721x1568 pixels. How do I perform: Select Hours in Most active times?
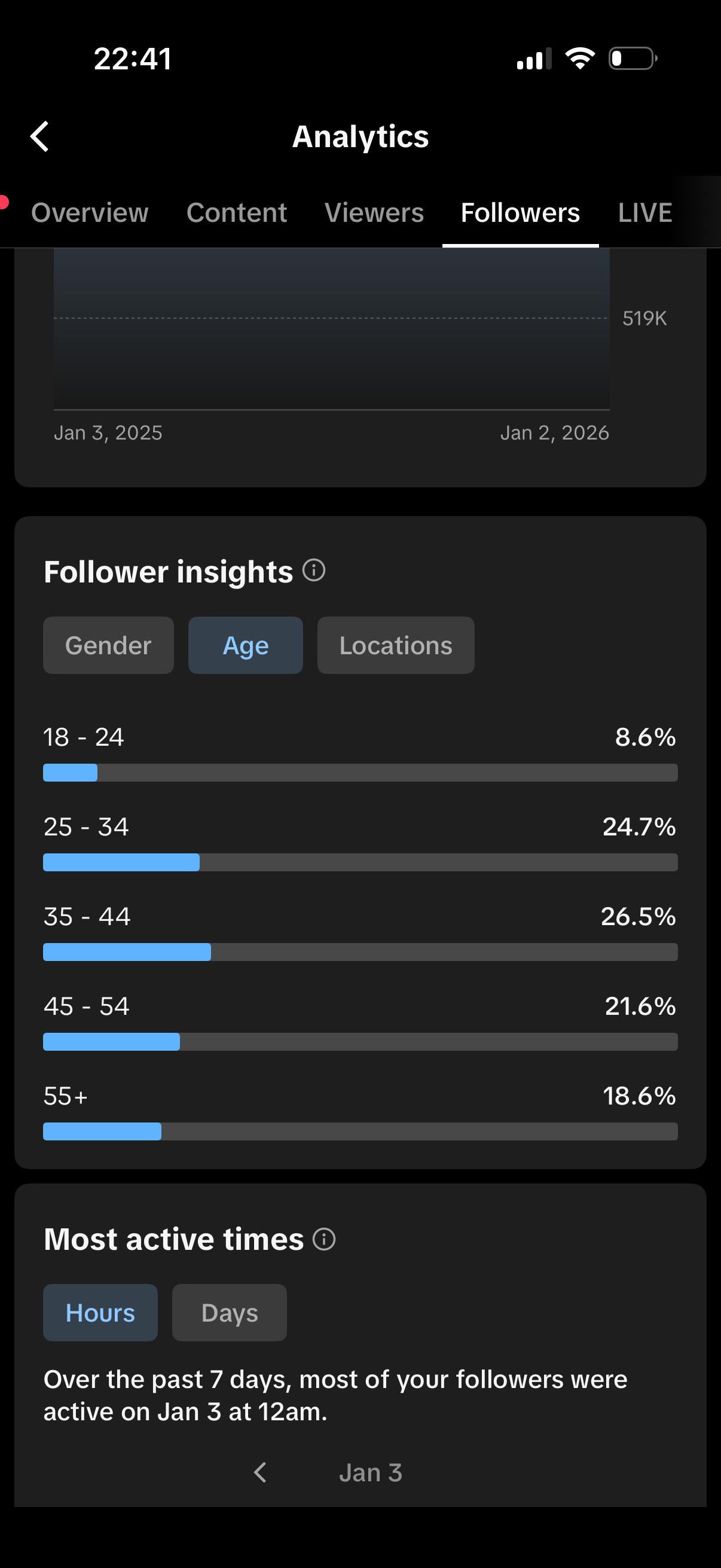point(100,1313)
